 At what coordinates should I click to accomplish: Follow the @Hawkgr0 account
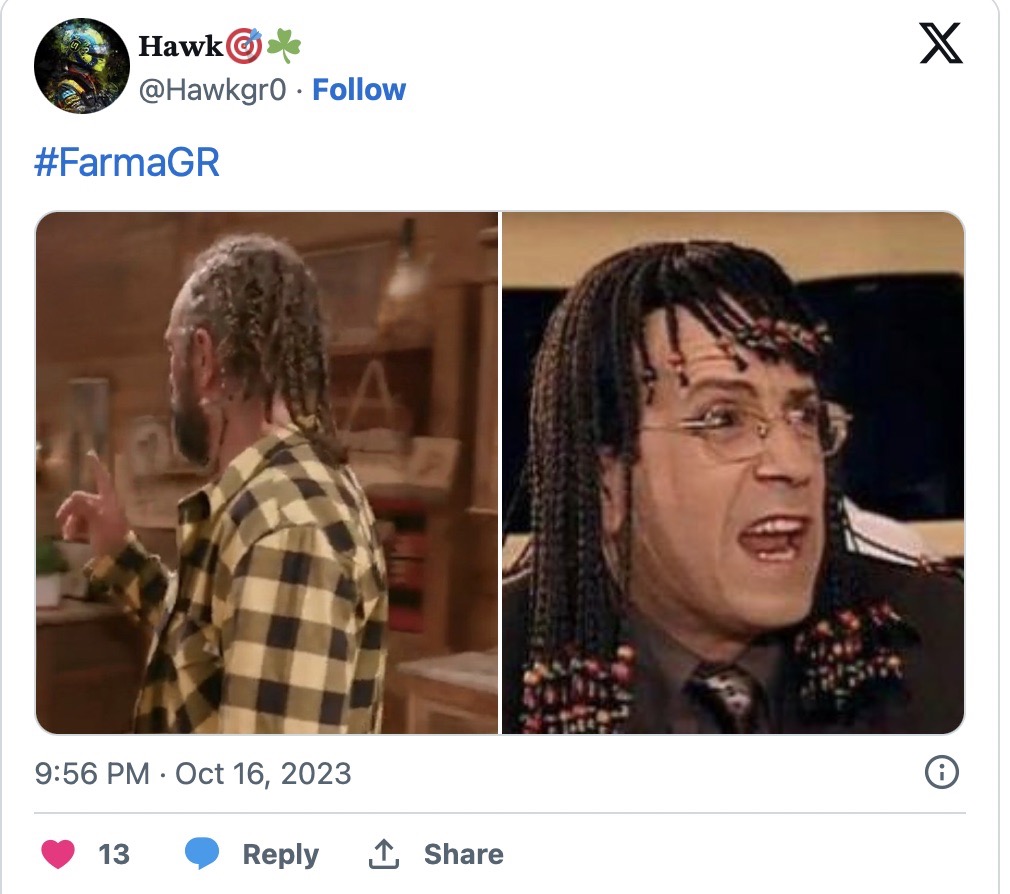[359, 90]
